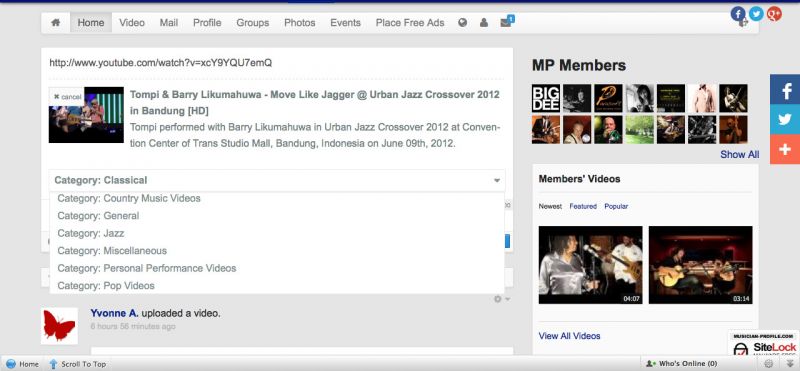Open the member avatar of man in light suit
Screen dimensions: 800x371
702,98
